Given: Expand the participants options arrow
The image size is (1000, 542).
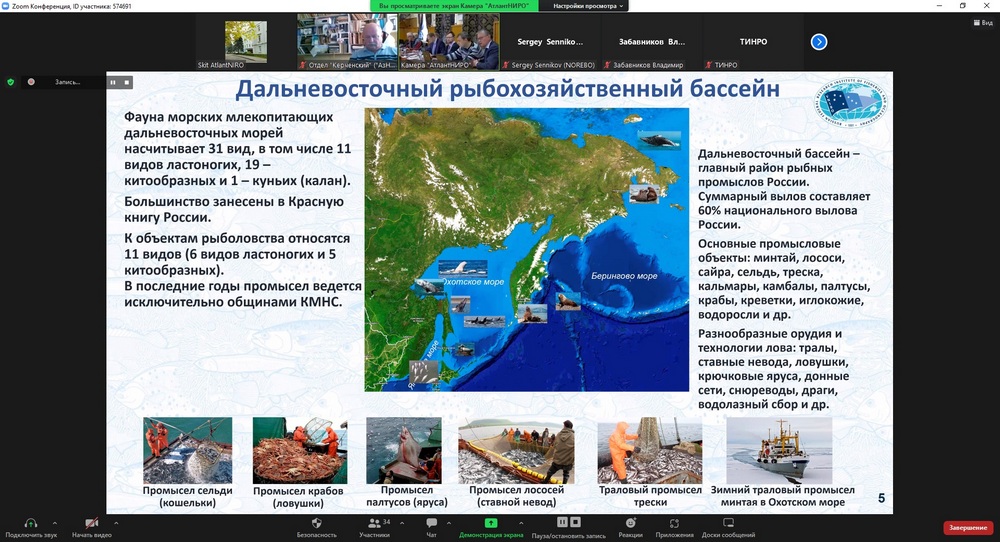Looking at the screenshot, I should [x=402, y=523].
